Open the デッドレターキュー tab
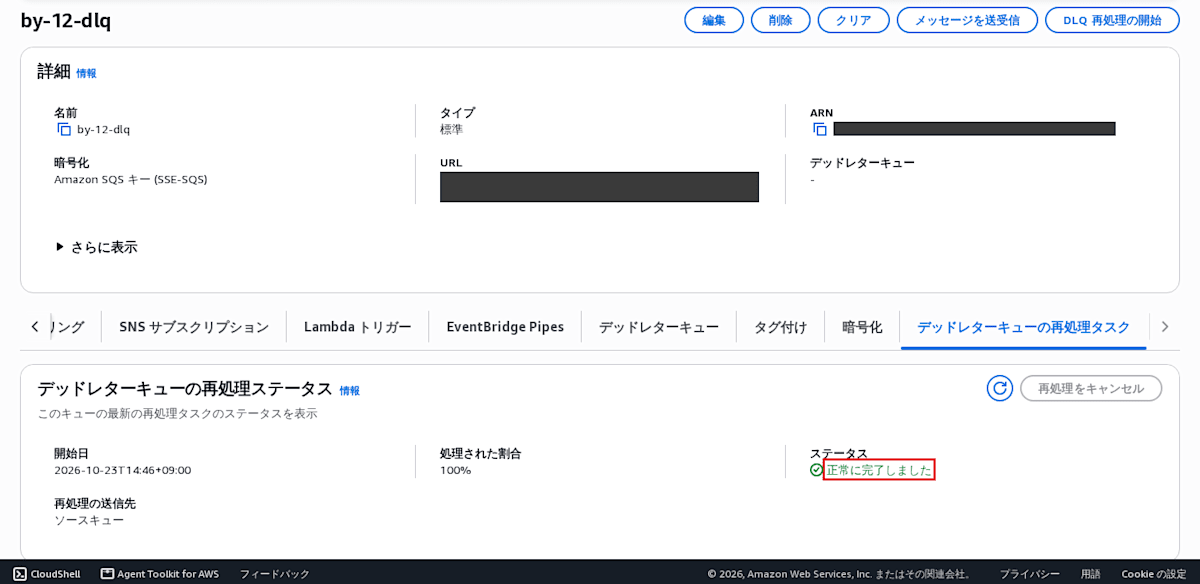 pos(659,327)
